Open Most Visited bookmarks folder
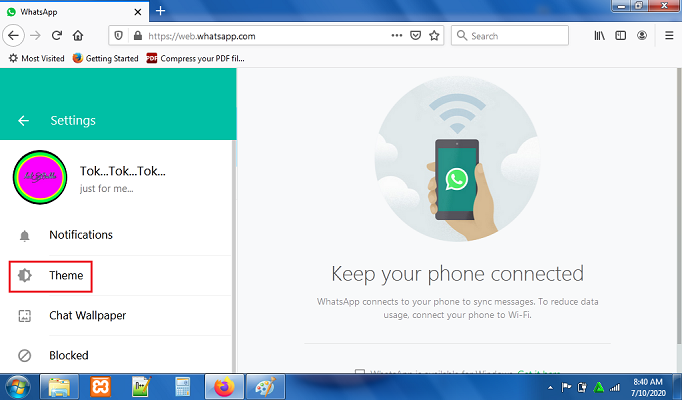Screen dimensions: 682x400 pos(37,58)
